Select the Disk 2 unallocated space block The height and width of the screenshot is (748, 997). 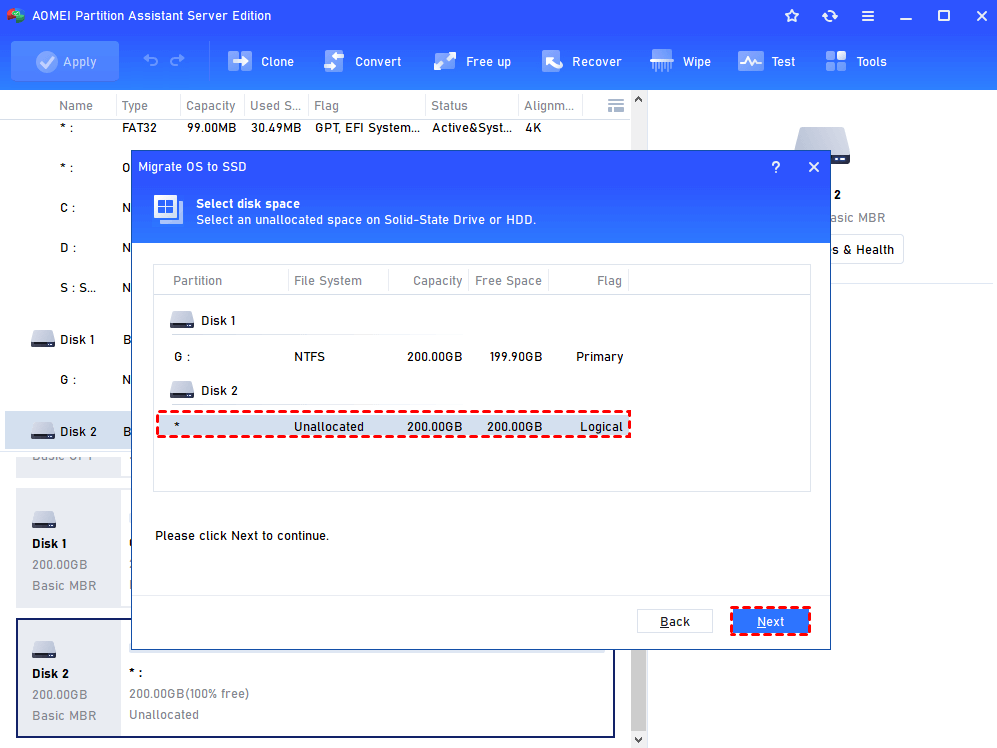(x=368, y=694)
